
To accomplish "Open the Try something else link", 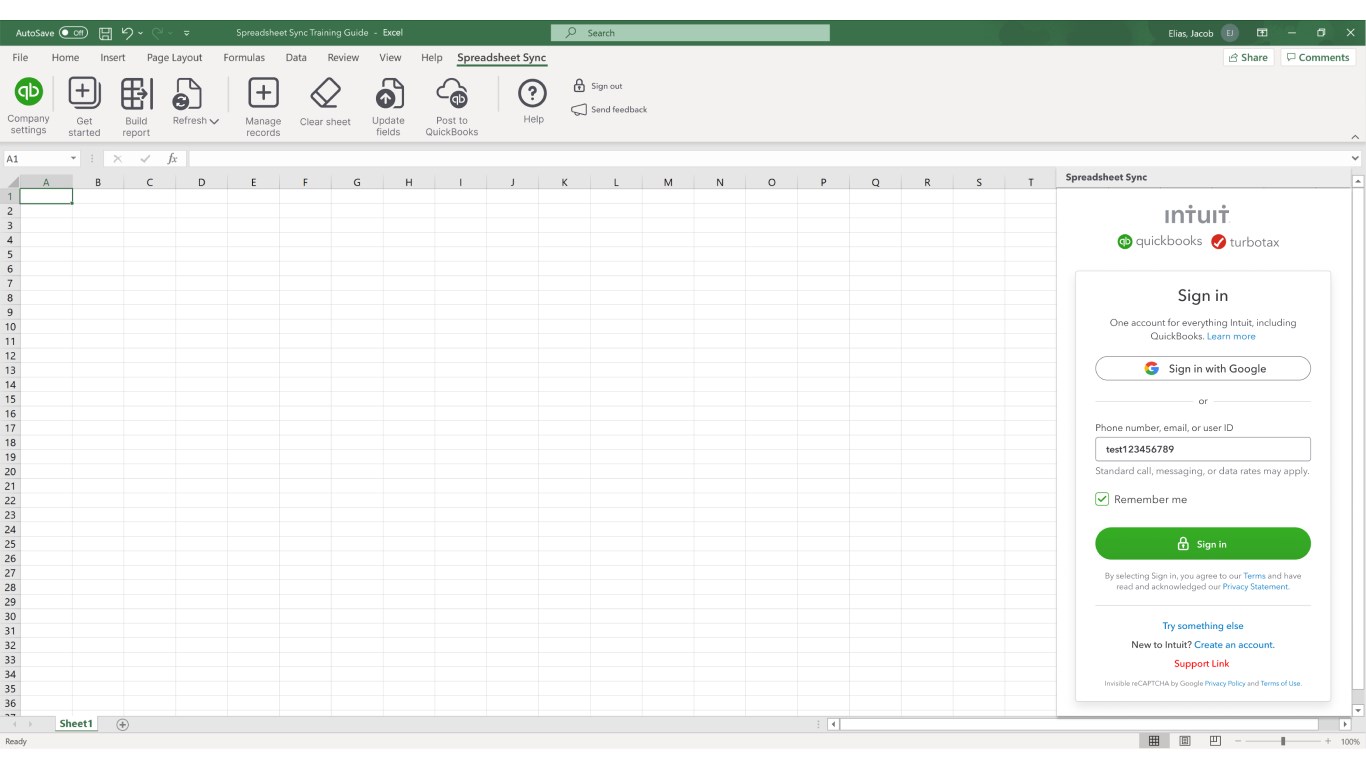I will 1203,626.
